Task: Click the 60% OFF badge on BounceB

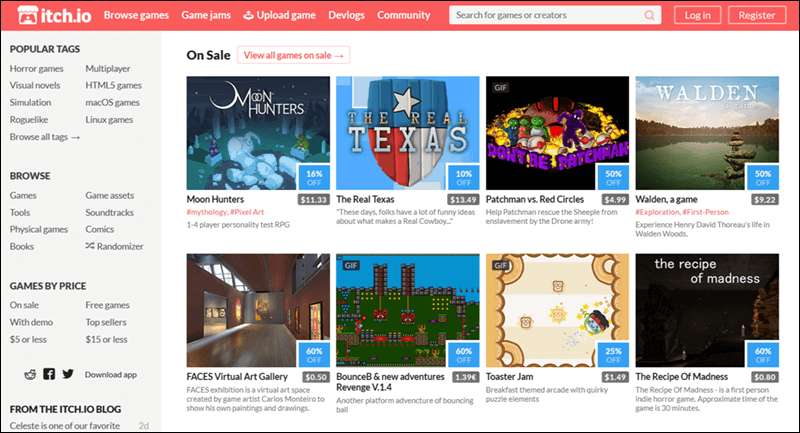Action: click(x=463, y=355)
